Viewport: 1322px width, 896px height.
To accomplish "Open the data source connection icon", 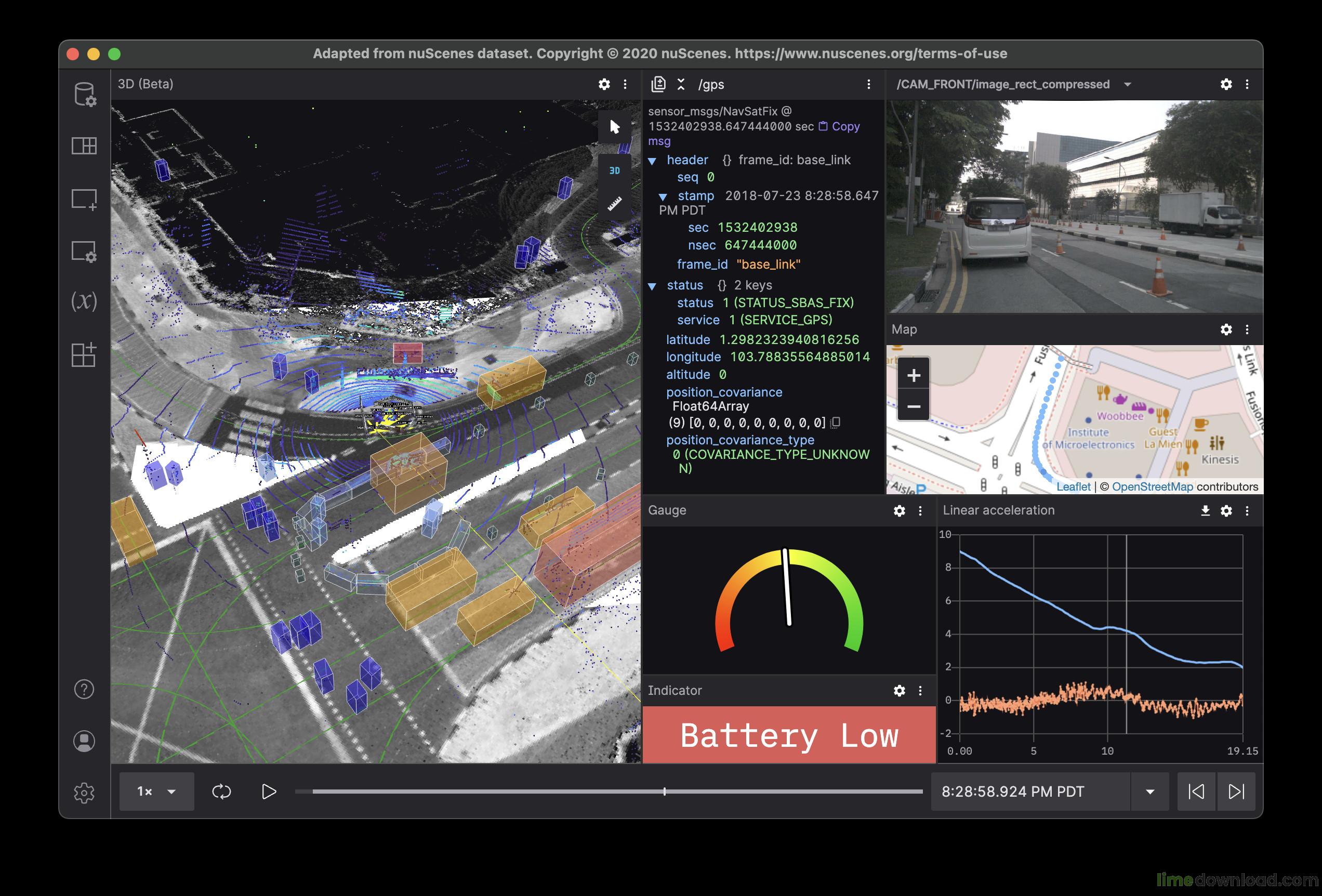I will pyautogui.click(x=84, y=95).
